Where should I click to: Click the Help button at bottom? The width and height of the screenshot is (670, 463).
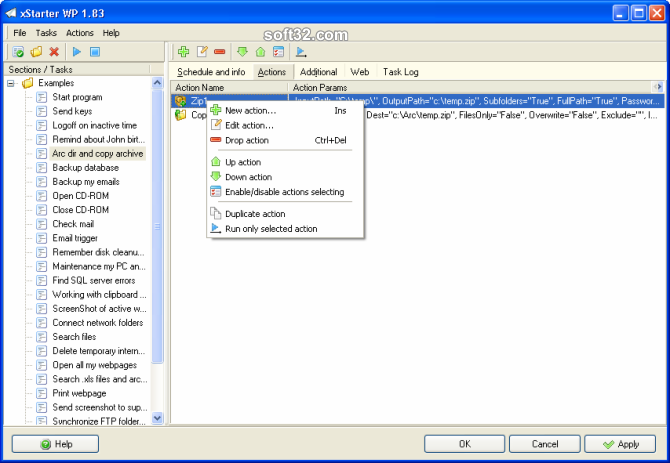[55, 444]
